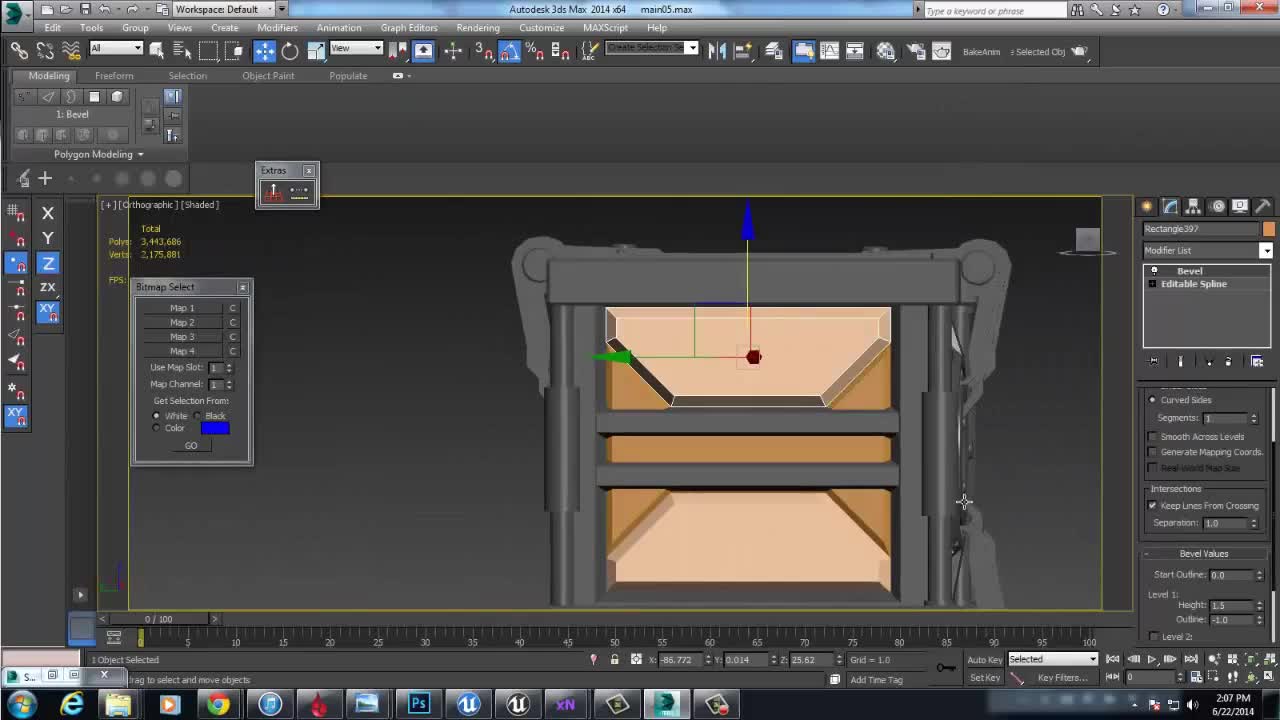This screenshot has height=720, width=1280.
Task: Click Configure Modifier Sets icon
Action: (1258, 361)
